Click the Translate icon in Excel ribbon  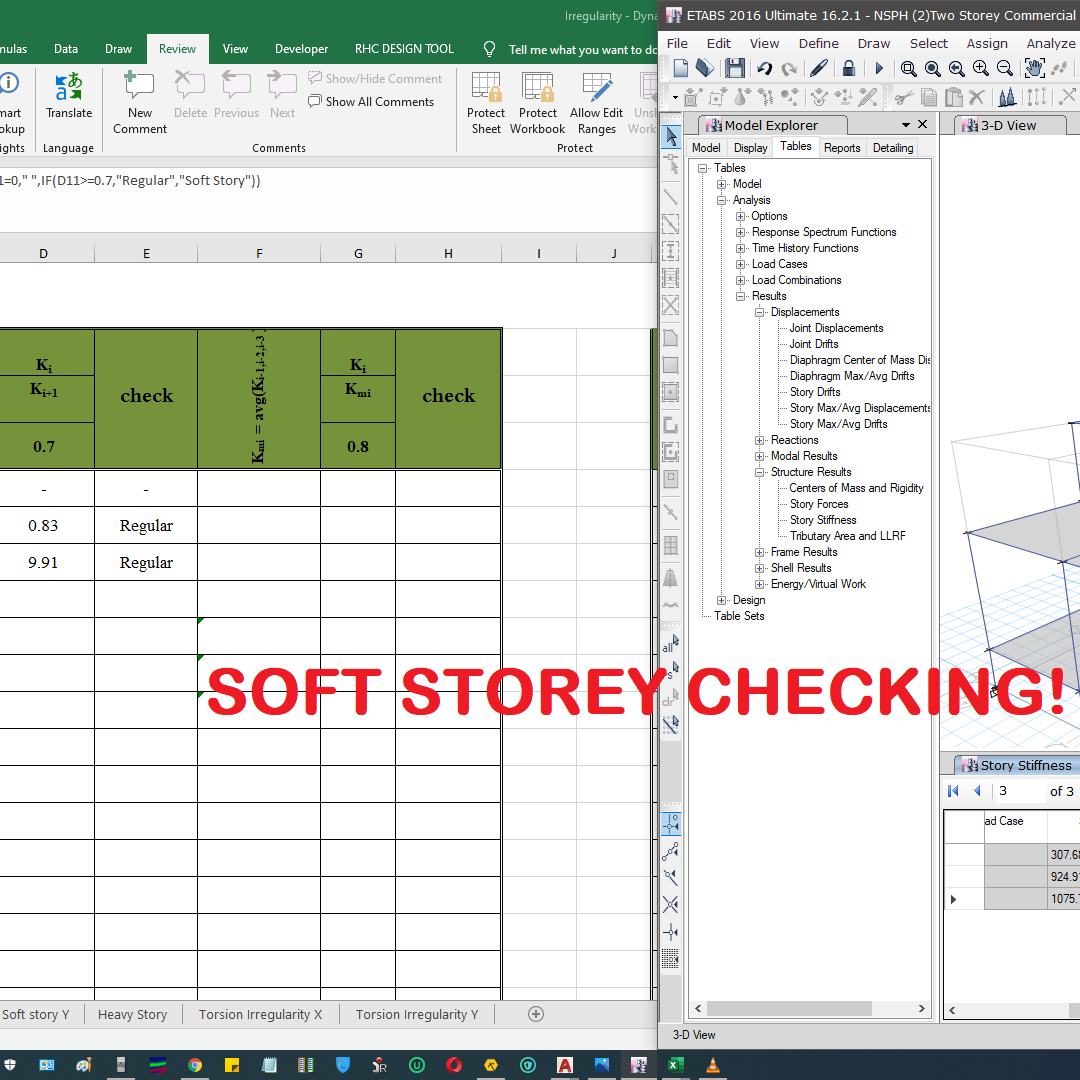click(69, 97)
